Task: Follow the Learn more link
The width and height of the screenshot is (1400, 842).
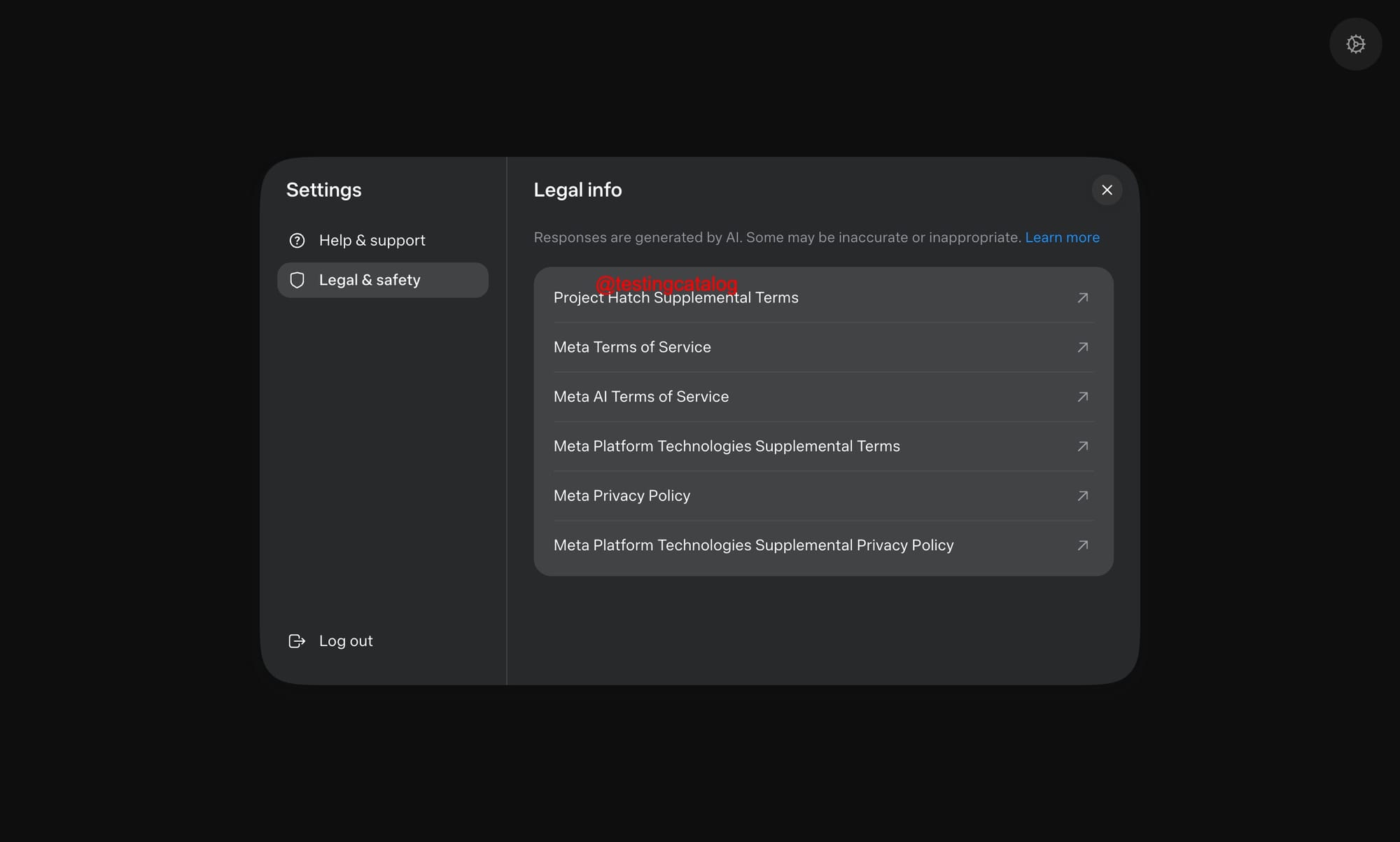Action: point(1062,237)
